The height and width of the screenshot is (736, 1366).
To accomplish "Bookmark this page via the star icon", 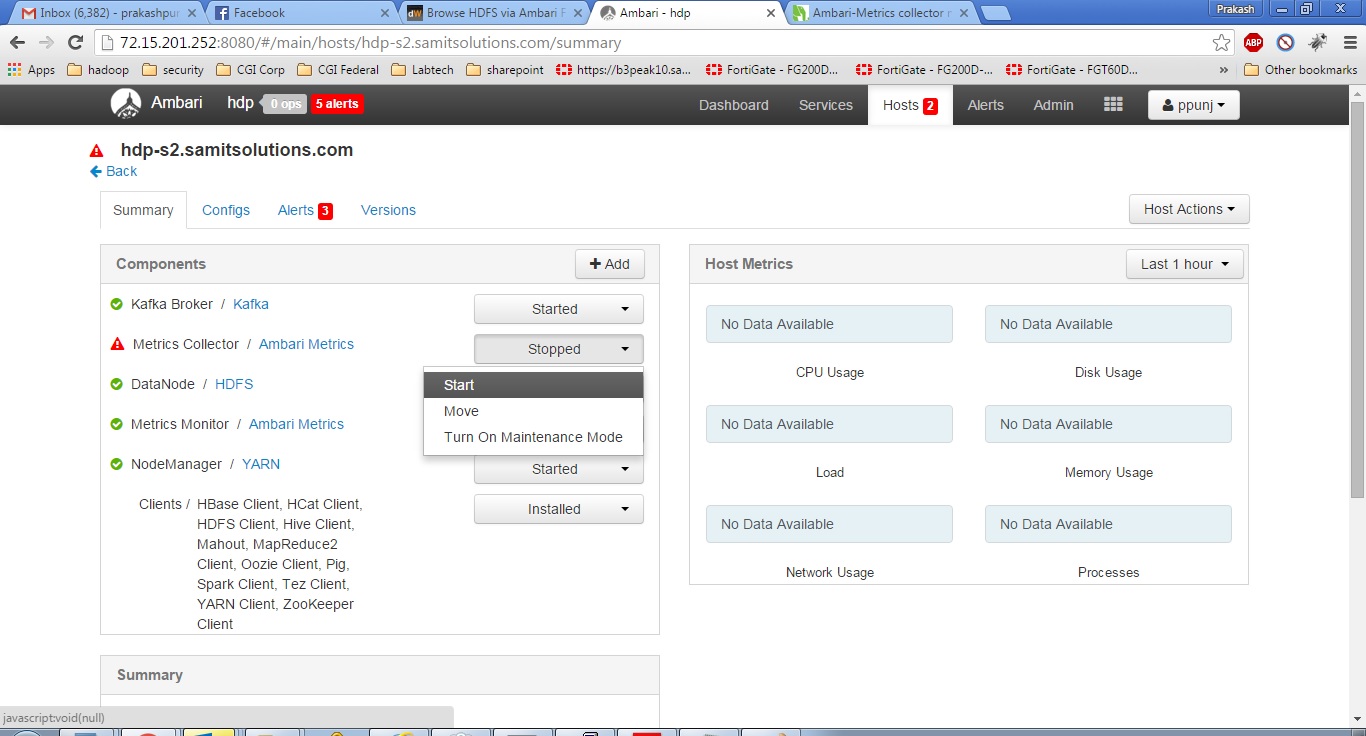I will (1221, 44).
